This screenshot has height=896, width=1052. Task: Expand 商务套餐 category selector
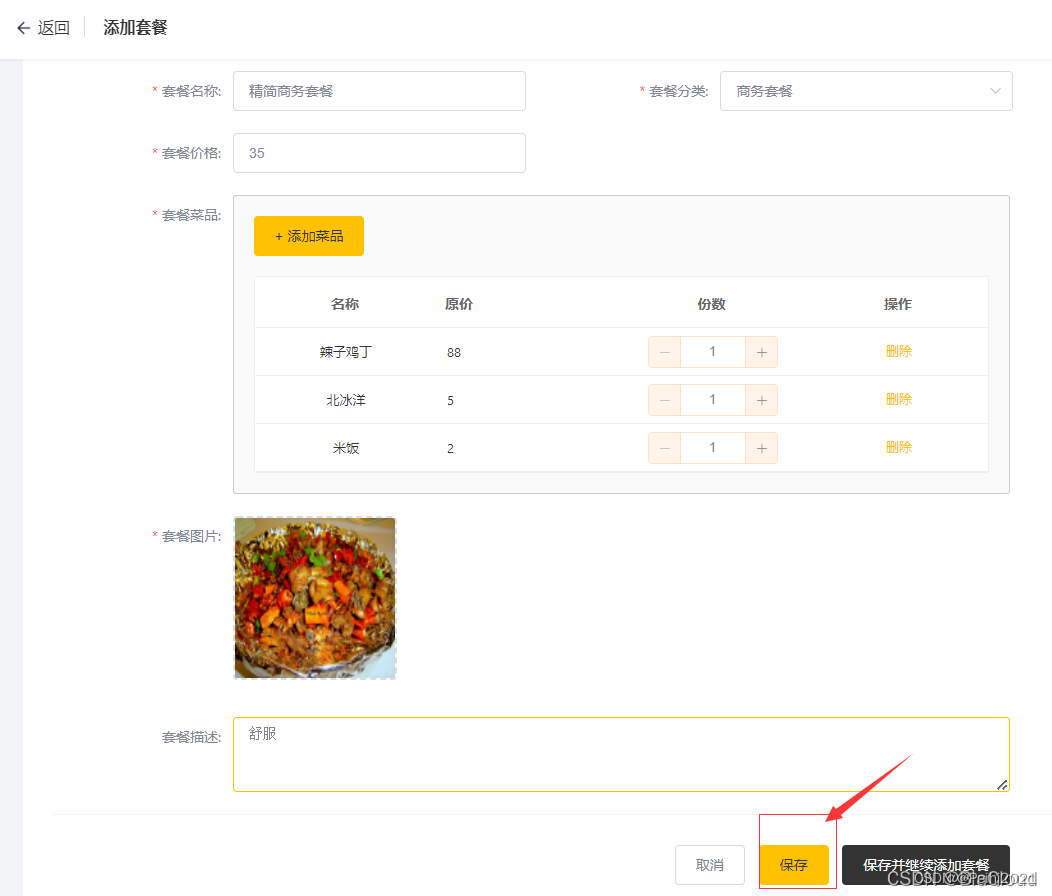point(866,90)
